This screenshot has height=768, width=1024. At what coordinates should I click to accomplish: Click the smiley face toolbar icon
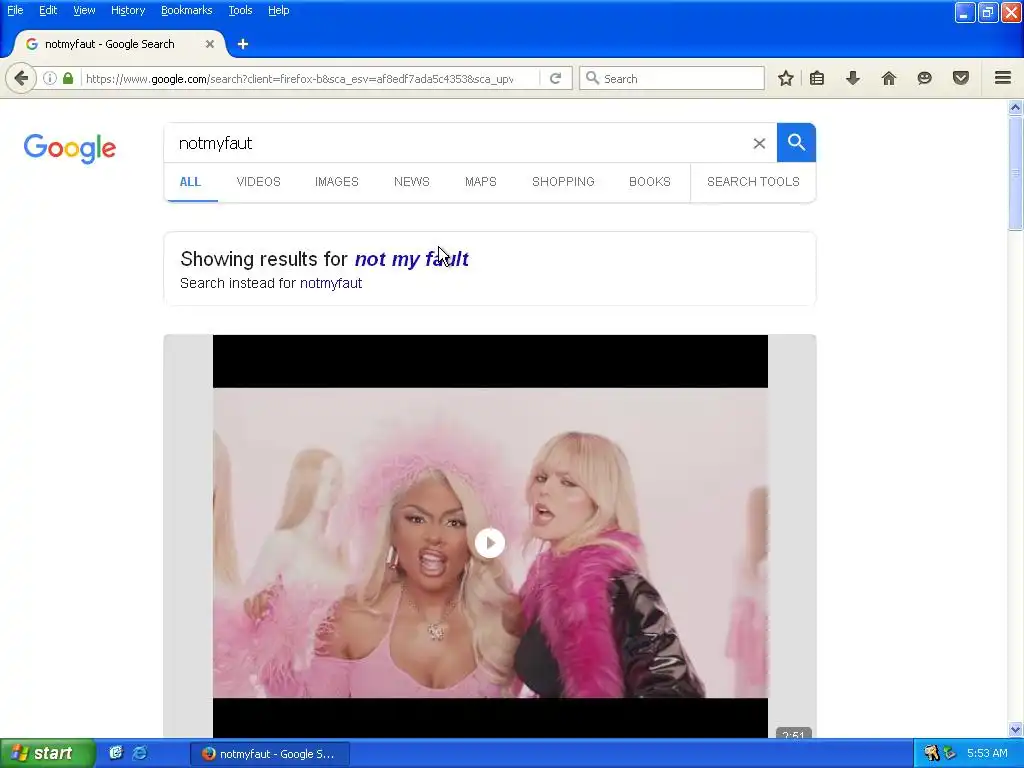coord(924,78)
